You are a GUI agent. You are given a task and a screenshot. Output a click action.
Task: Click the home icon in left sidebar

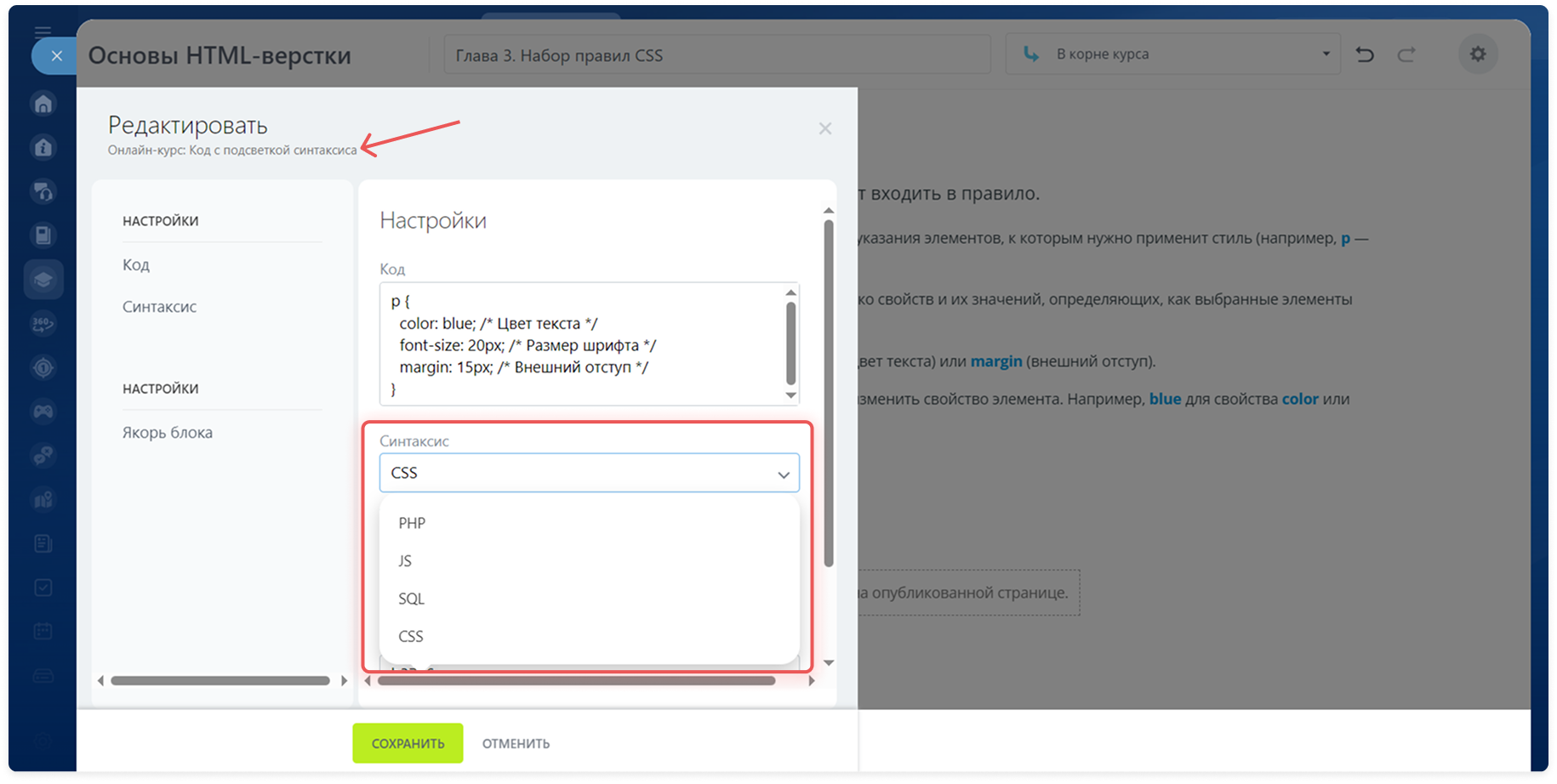pyautogui.click(x=43, y=104)
